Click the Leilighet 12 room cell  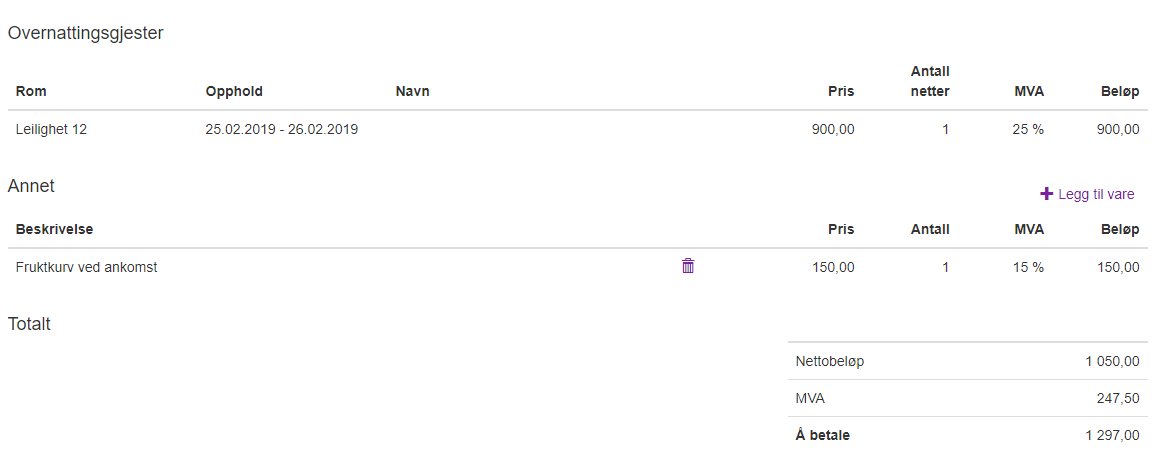(x=51, y=129)
